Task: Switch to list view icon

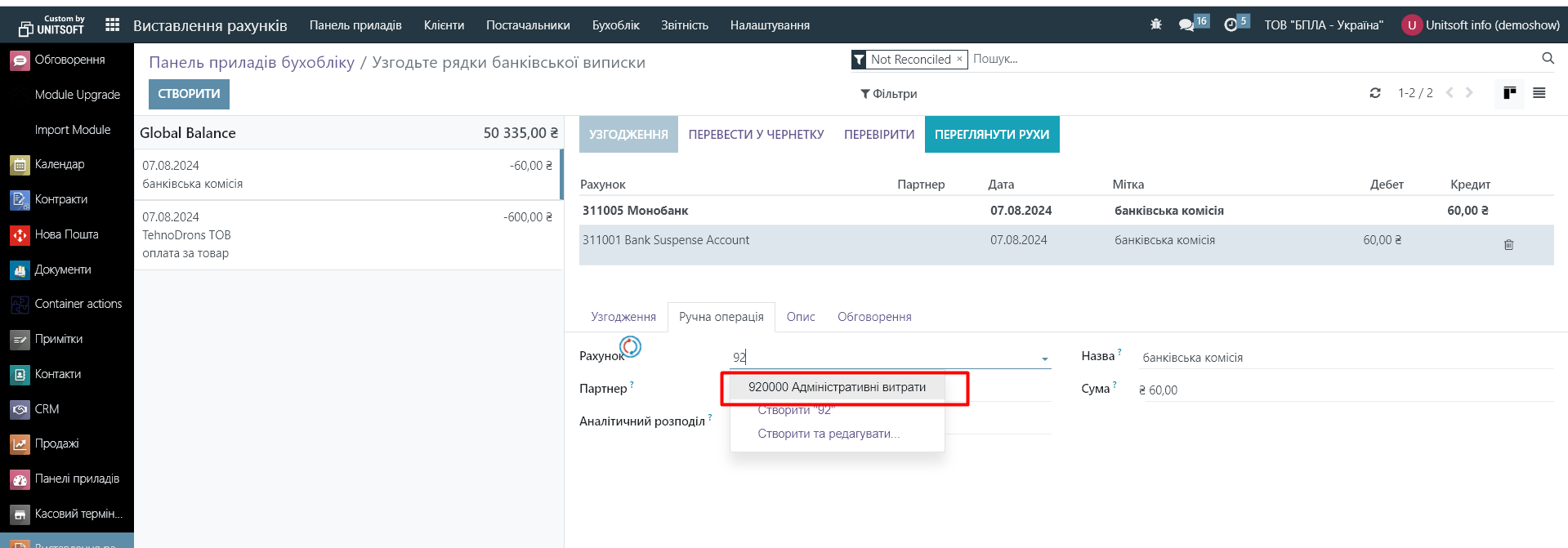Action: coord(1539,93)
